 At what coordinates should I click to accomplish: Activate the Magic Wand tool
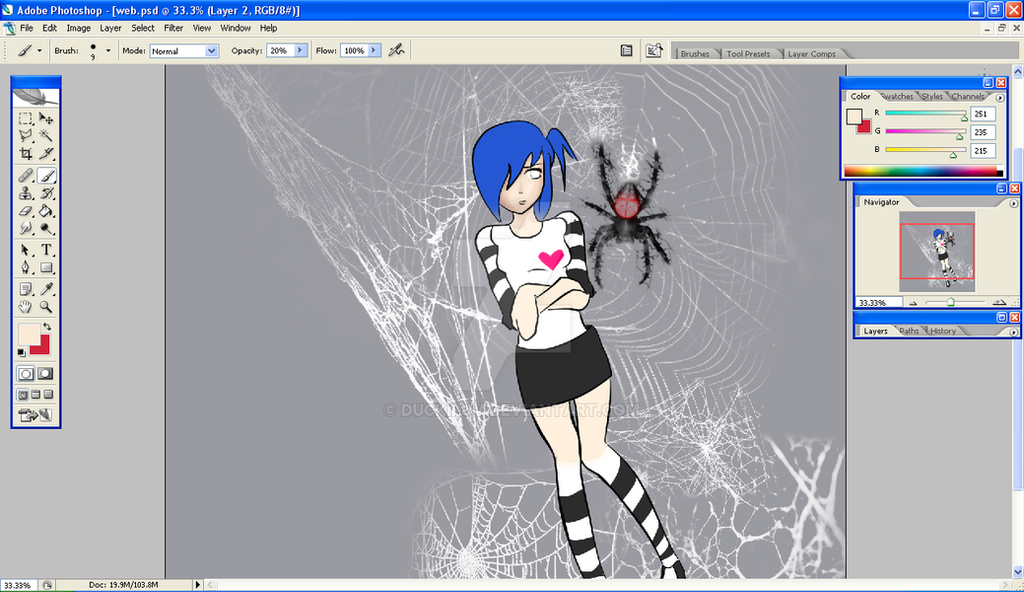[x=46, y=135]
